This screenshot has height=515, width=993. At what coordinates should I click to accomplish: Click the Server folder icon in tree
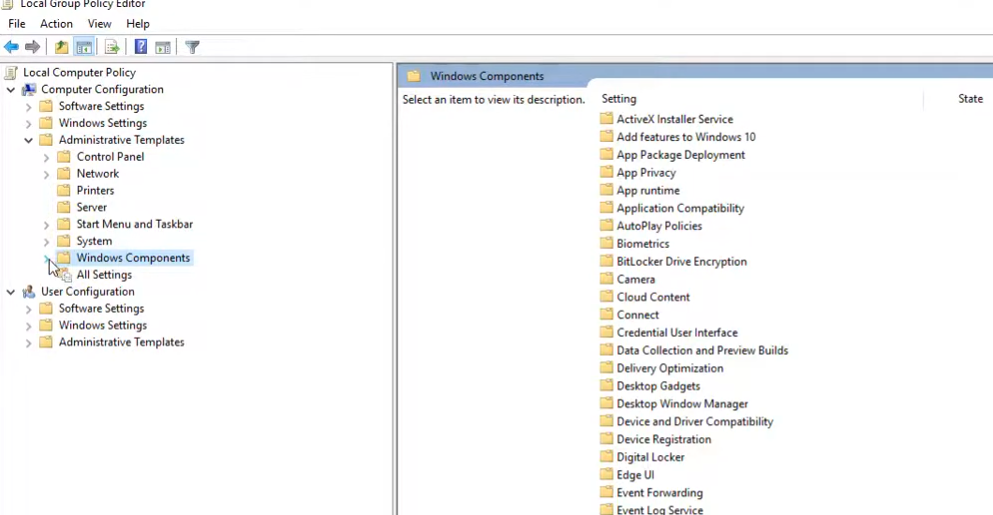(x=64, y=207)
